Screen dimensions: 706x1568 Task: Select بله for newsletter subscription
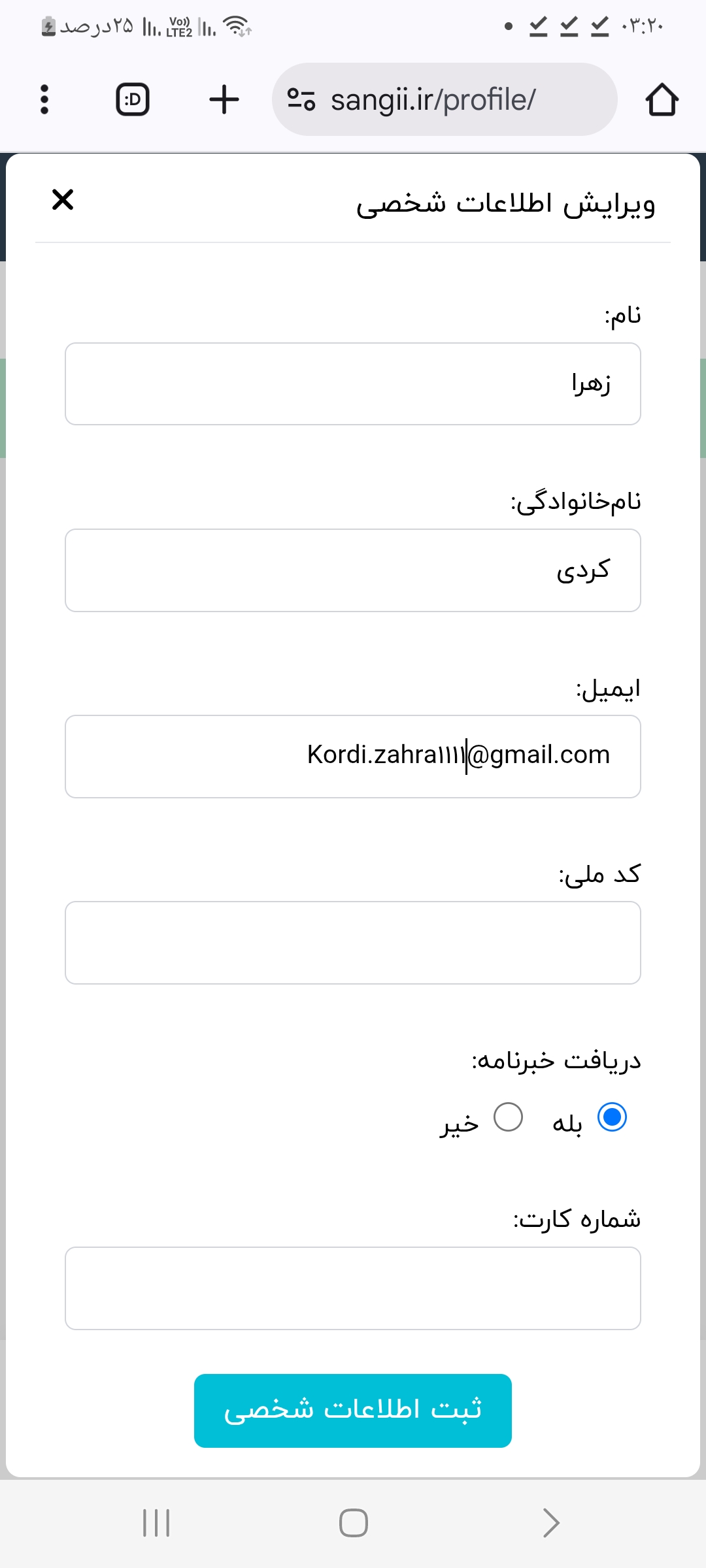[x=613, y=1117]
